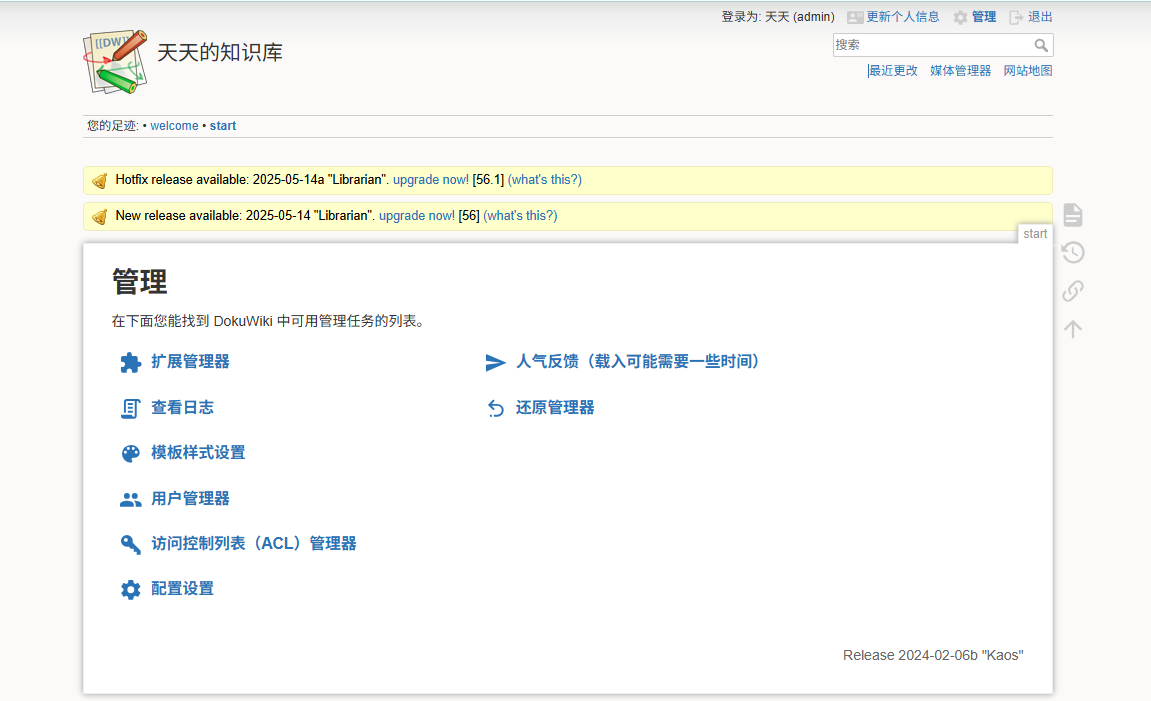Click 更新个人信息 profile update link
Screen dimensions: 1151x701
(902, 17)
